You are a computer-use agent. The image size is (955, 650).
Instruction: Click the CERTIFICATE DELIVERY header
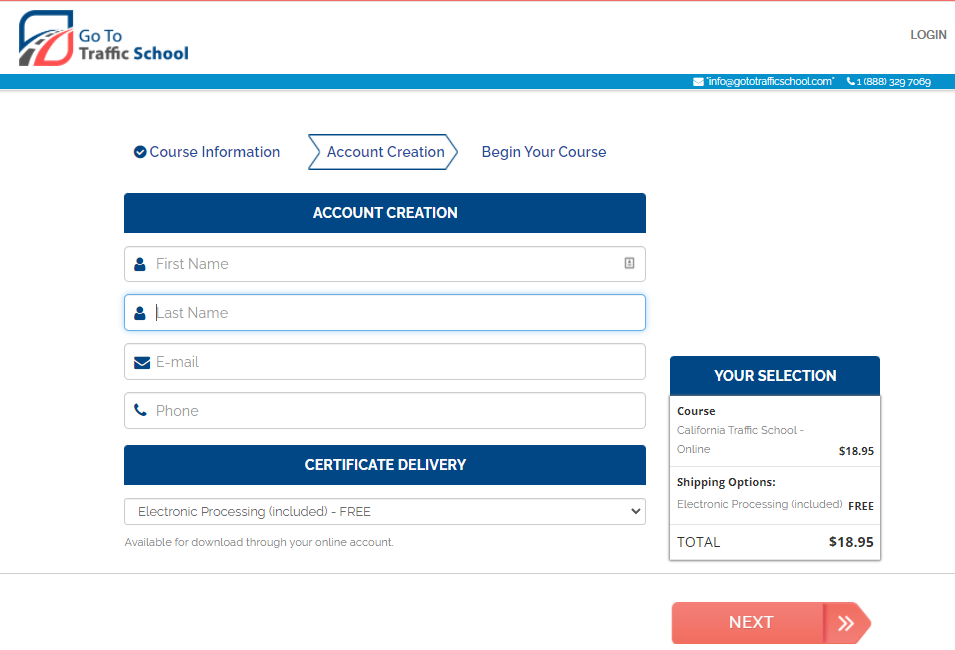(385, 465)
